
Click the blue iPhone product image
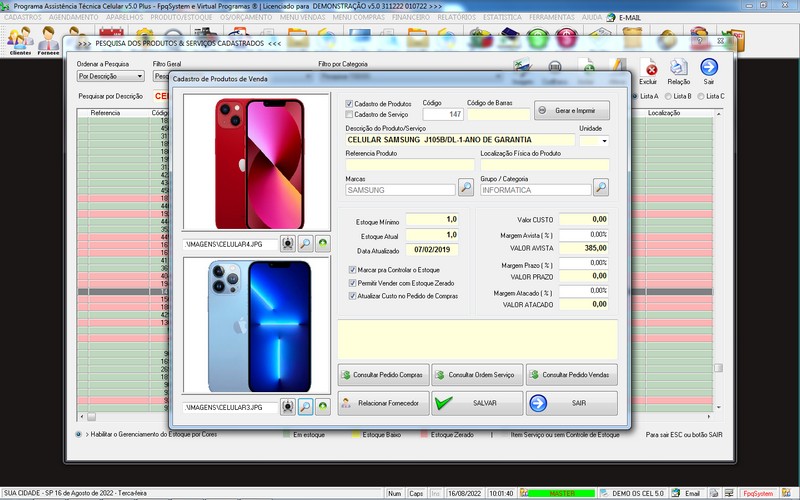point(257,326)
